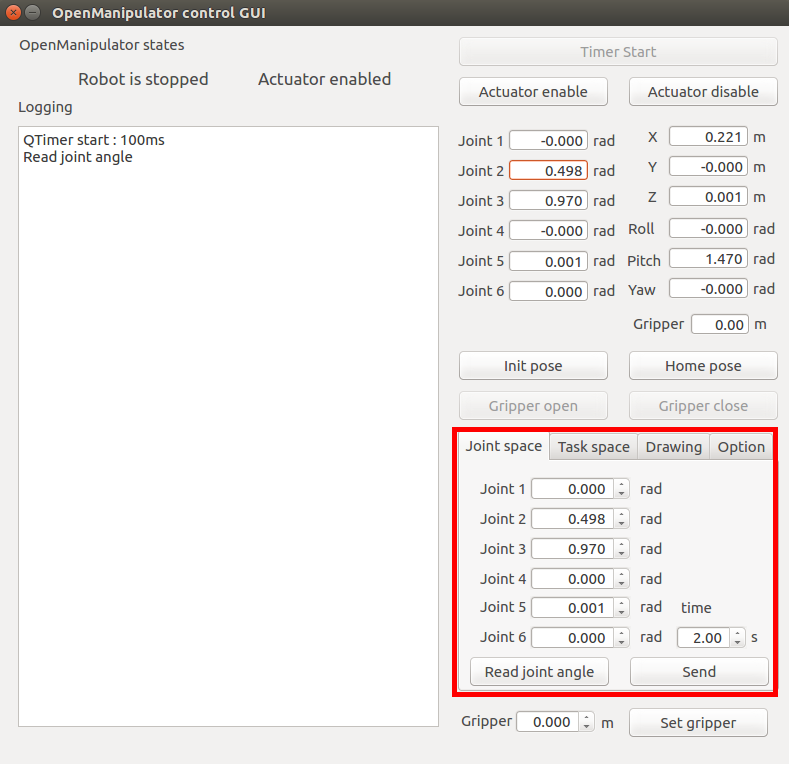The height and width of the screenshot is (764, 789).
Task: Decrease the Joint 2 spinbox value
Action: tap(622, 524)
